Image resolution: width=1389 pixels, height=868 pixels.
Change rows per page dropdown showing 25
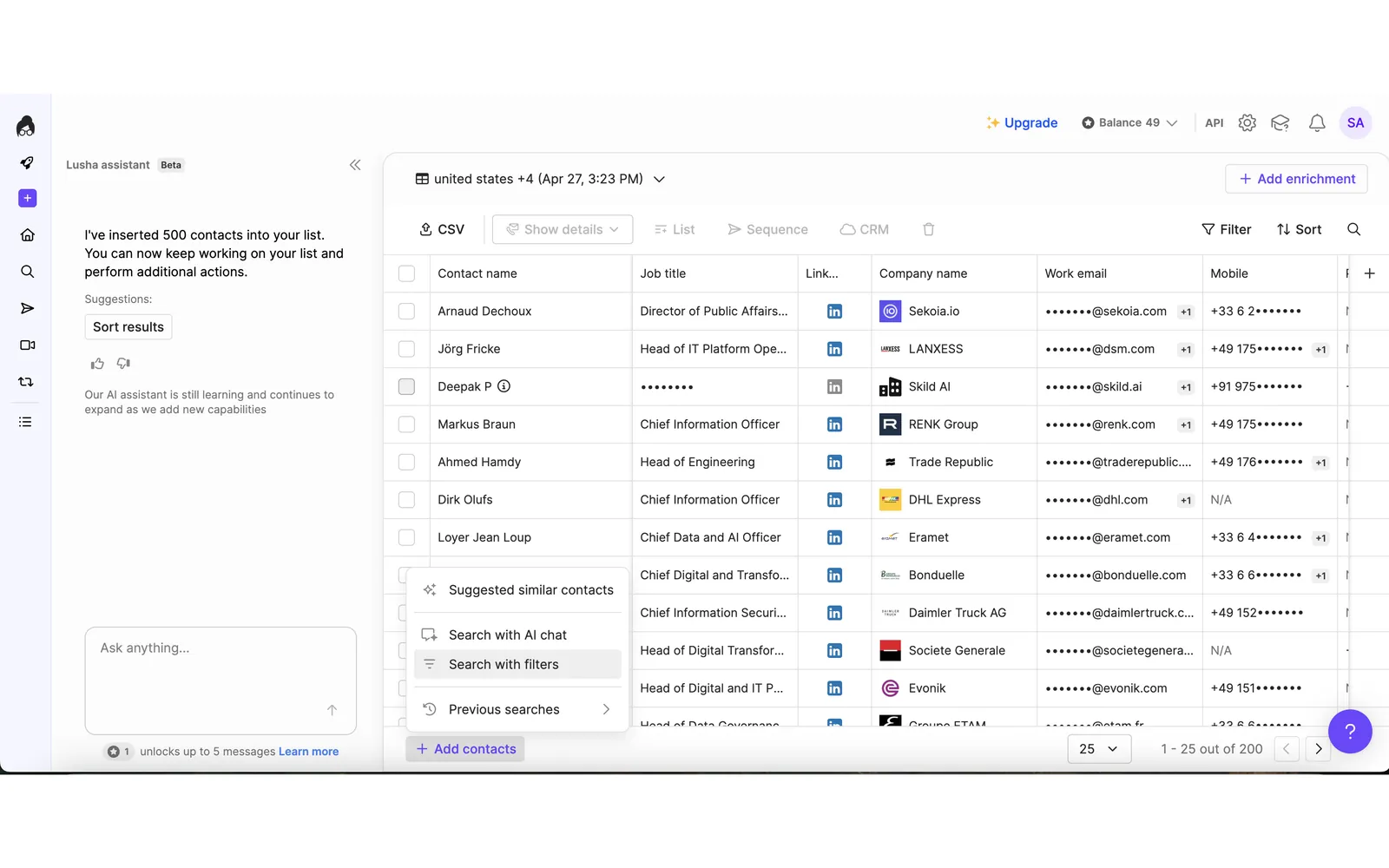pyautogui.click(x=1099, y=749)
